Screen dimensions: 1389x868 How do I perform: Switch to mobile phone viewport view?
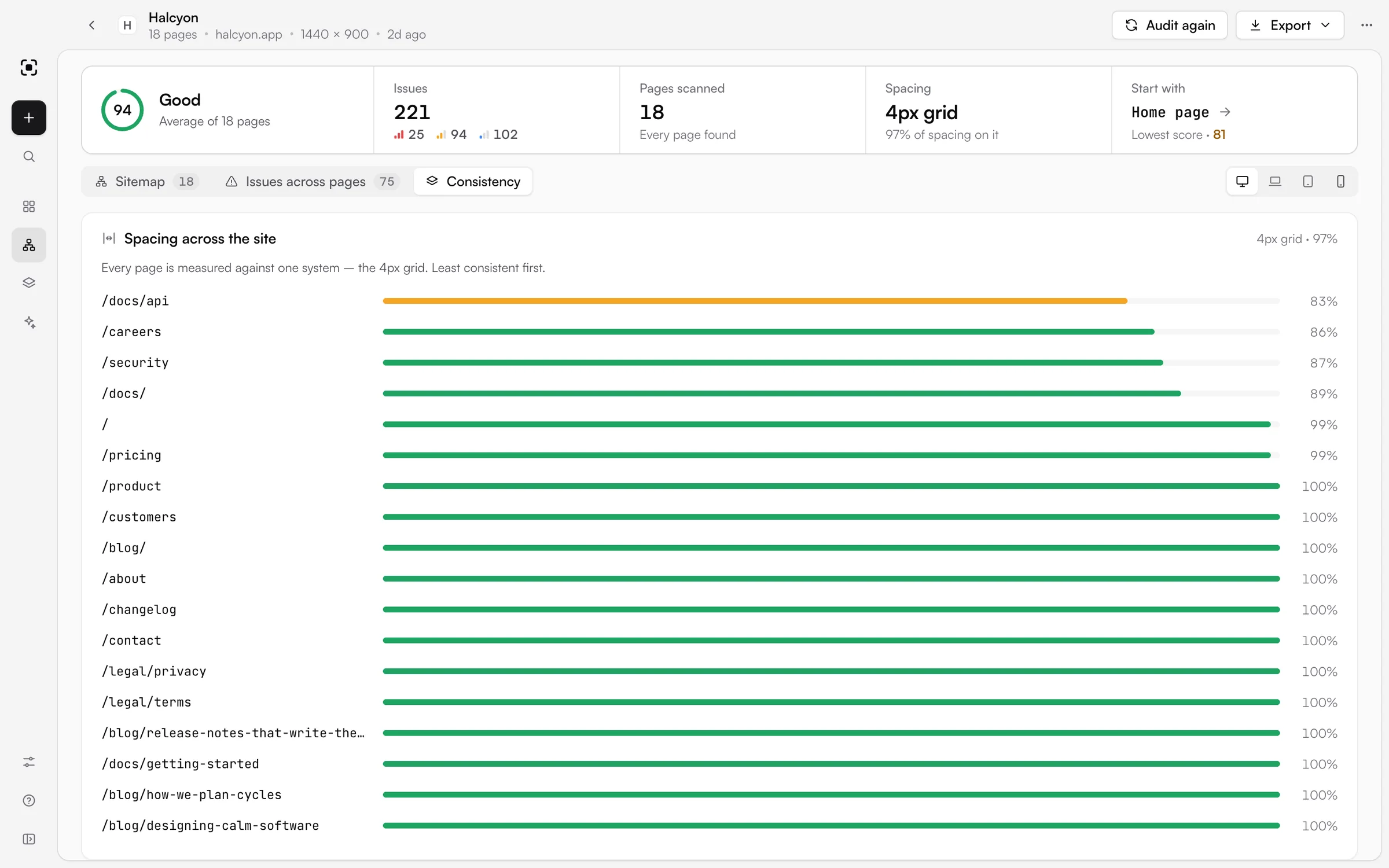point(1340,182)
